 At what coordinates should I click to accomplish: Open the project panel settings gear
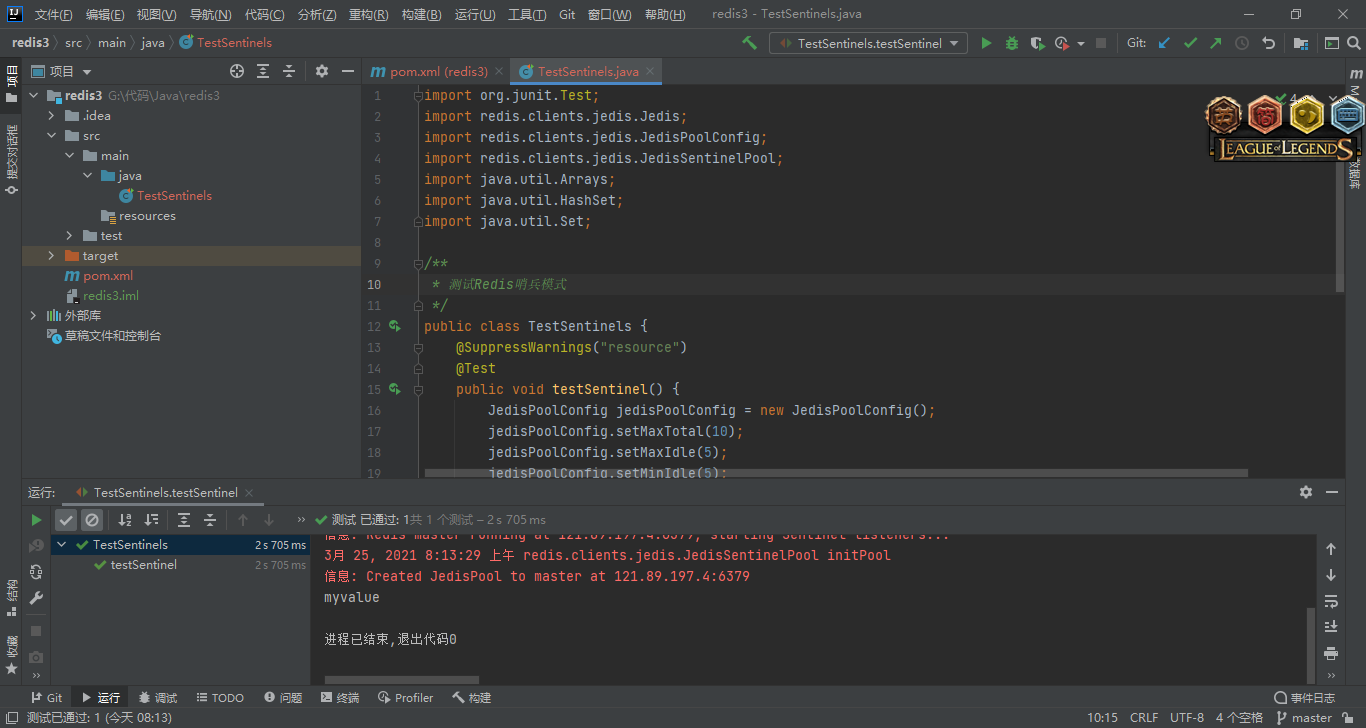tap(321, 71)
